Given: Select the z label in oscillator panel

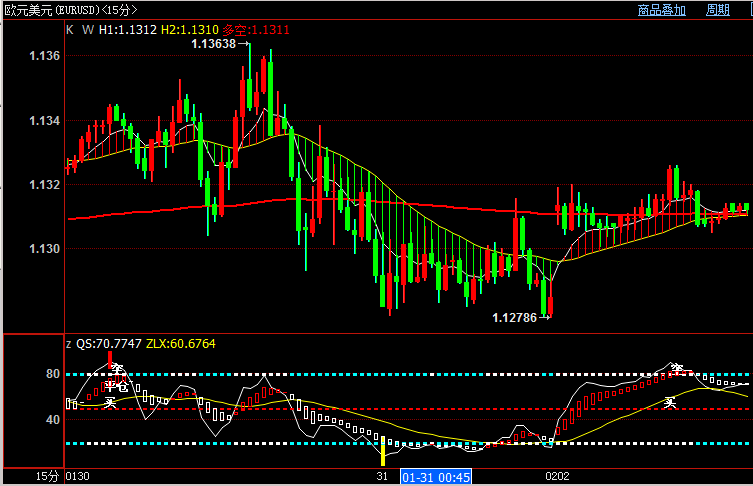Looking at the screenshot, I should (x=69, y=343).
